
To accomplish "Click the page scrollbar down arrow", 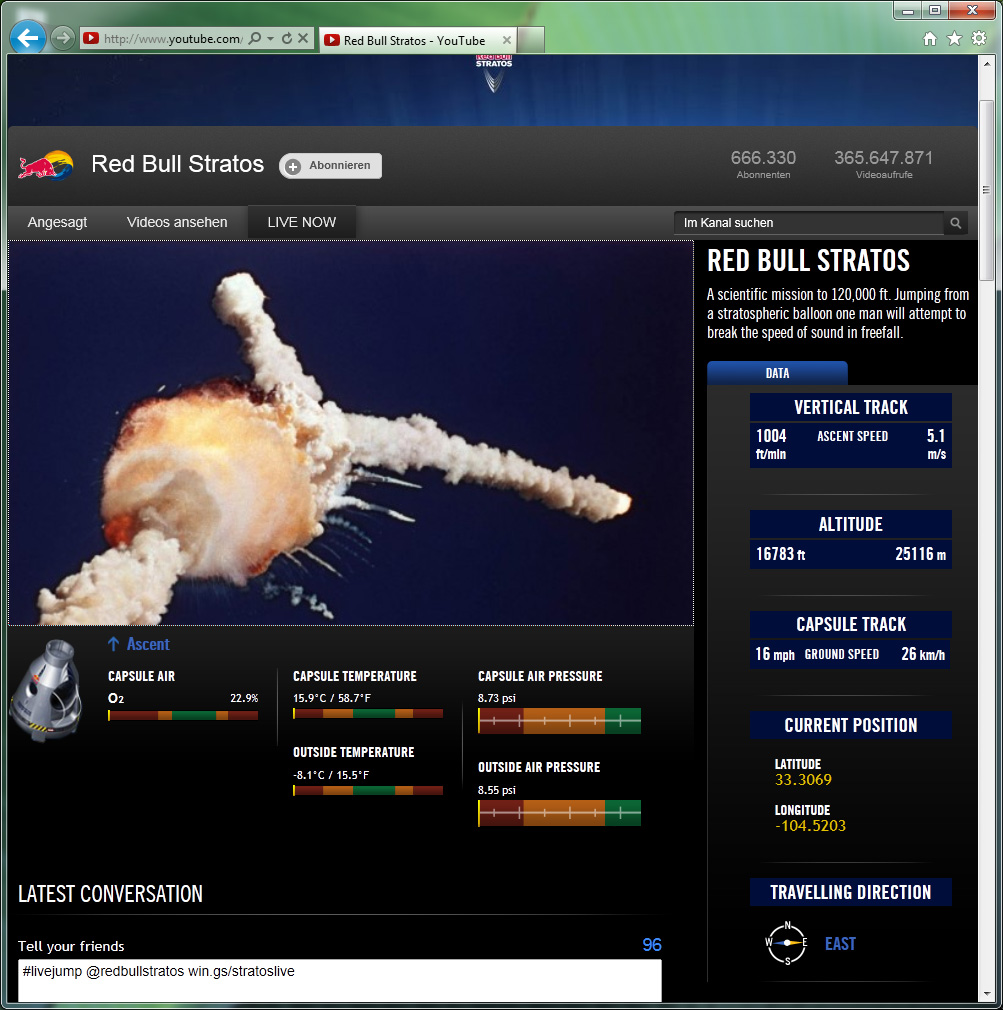I will [986, 994].
